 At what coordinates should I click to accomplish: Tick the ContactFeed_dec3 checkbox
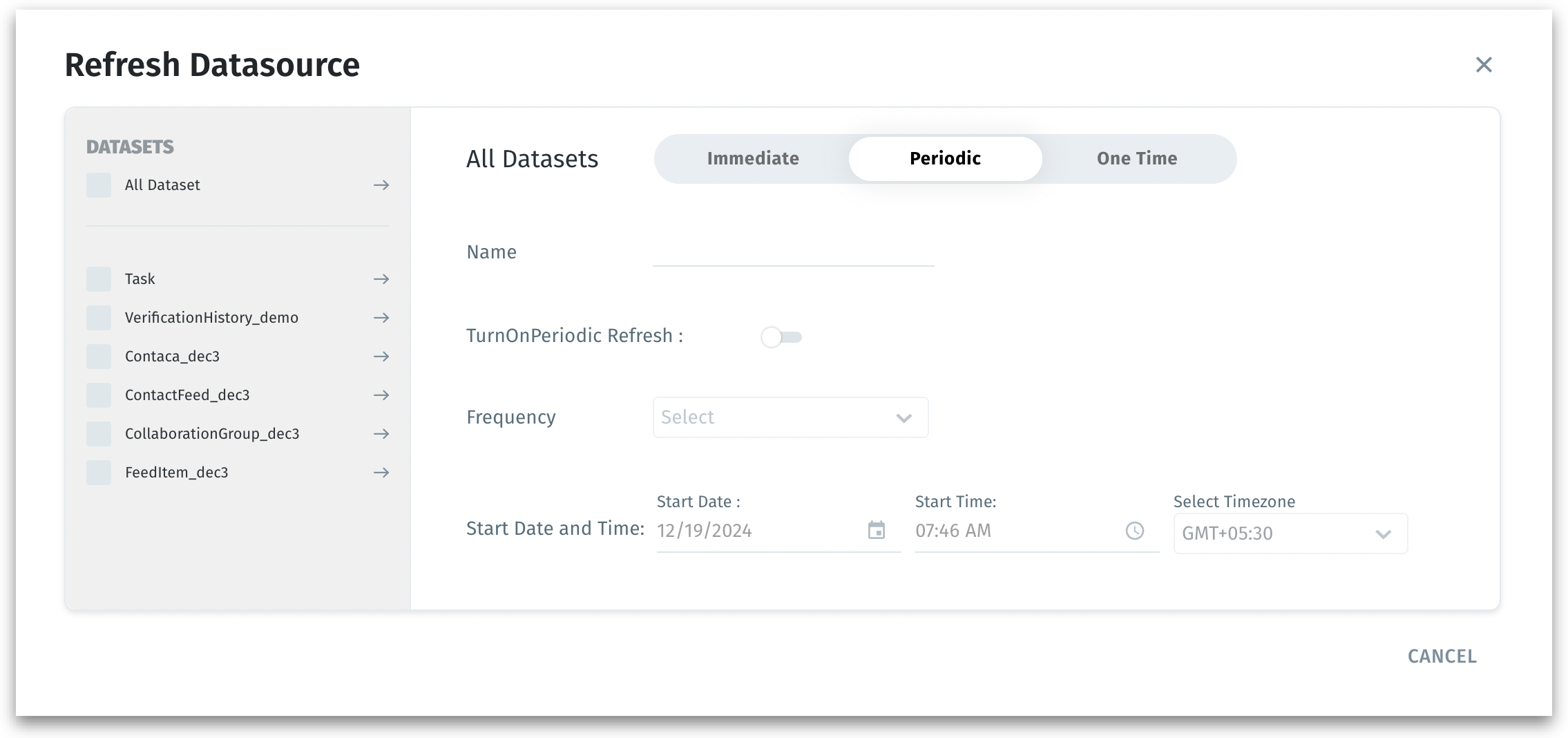tap(99, 395)
